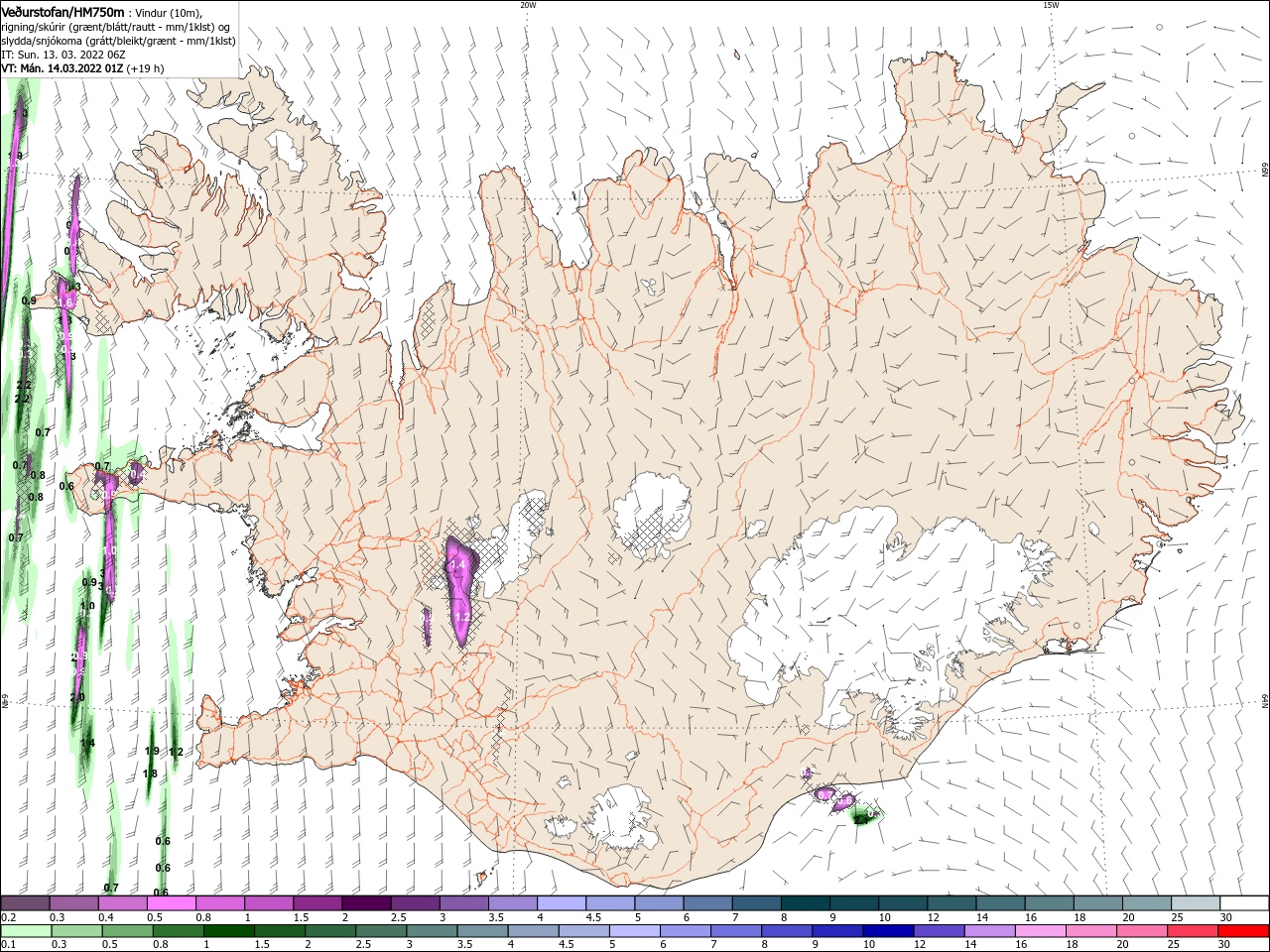This screenshot has width=1270, height=952.
Task: Pick the violet 12 rain legend swatch
Action: coord(938,931)
